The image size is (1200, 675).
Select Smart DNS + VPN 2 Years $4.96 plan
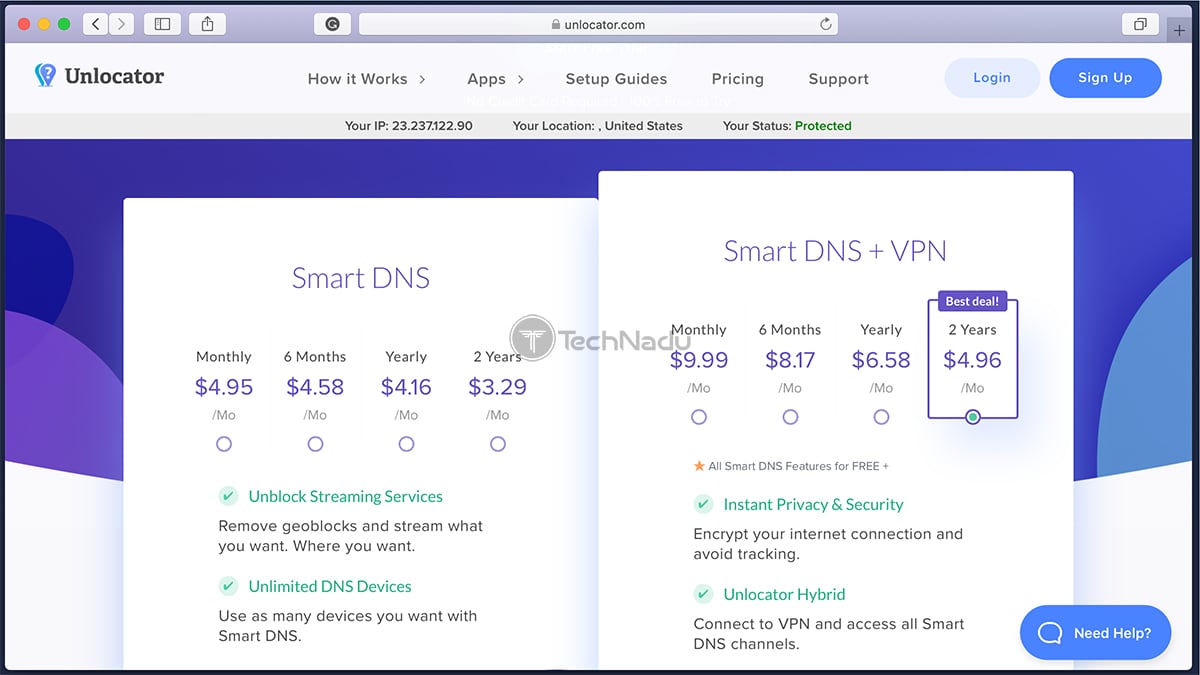tap(973, 417)
